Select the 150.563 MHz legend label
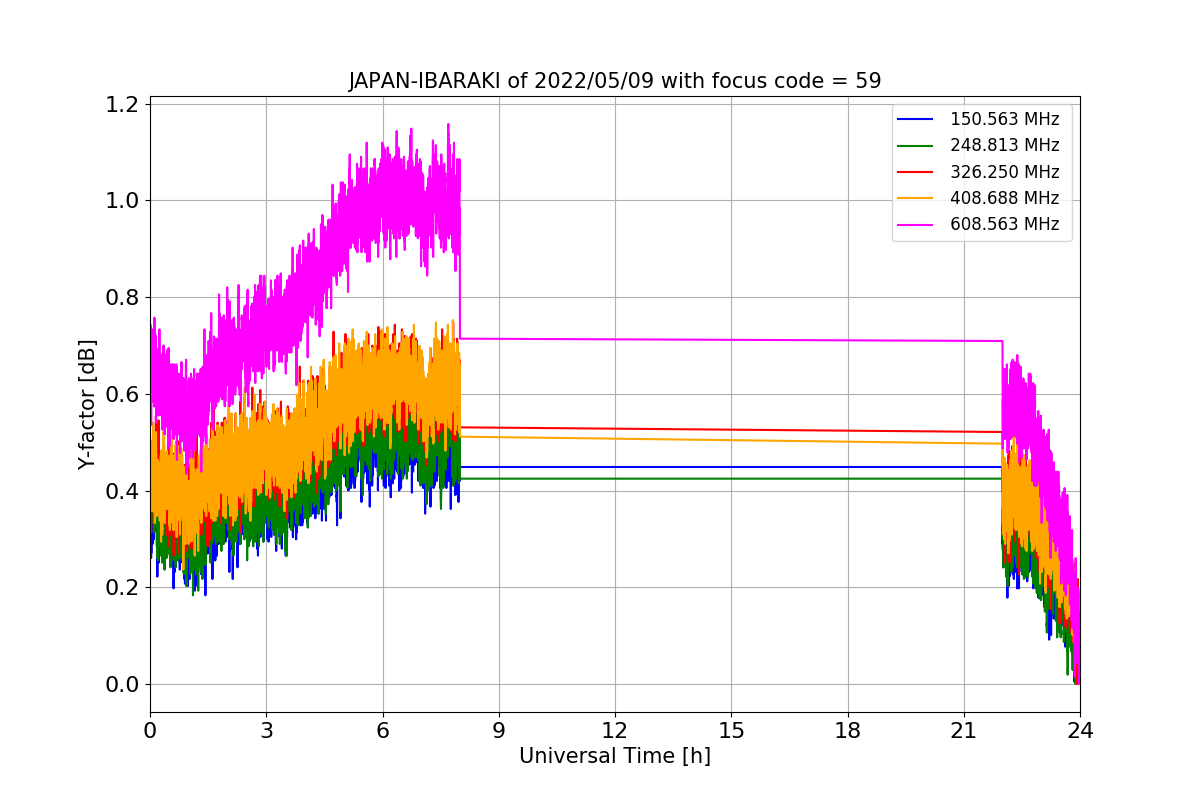The width and height of the screenshot is (1200, 800). (1004, 119)
